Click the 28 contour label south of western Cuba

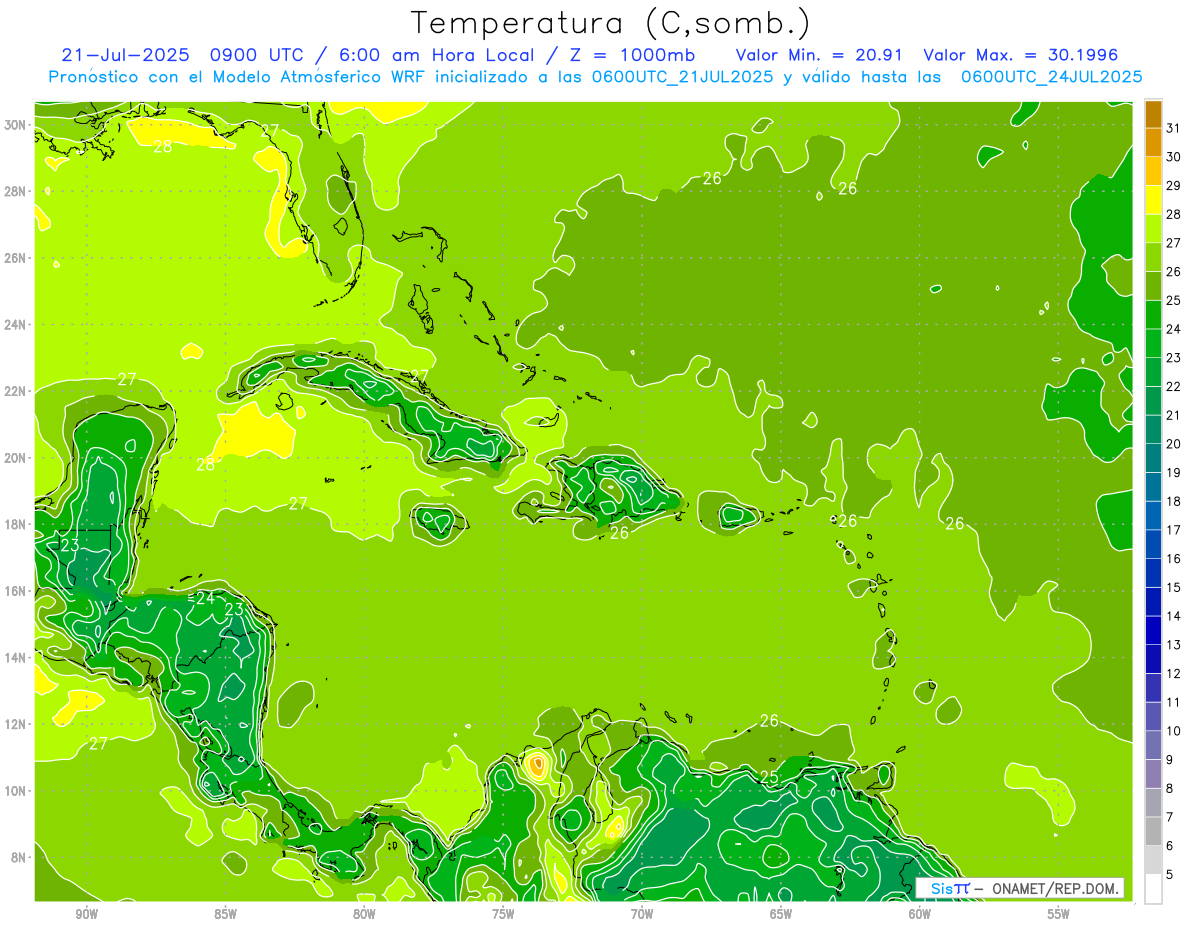point(205,464)
